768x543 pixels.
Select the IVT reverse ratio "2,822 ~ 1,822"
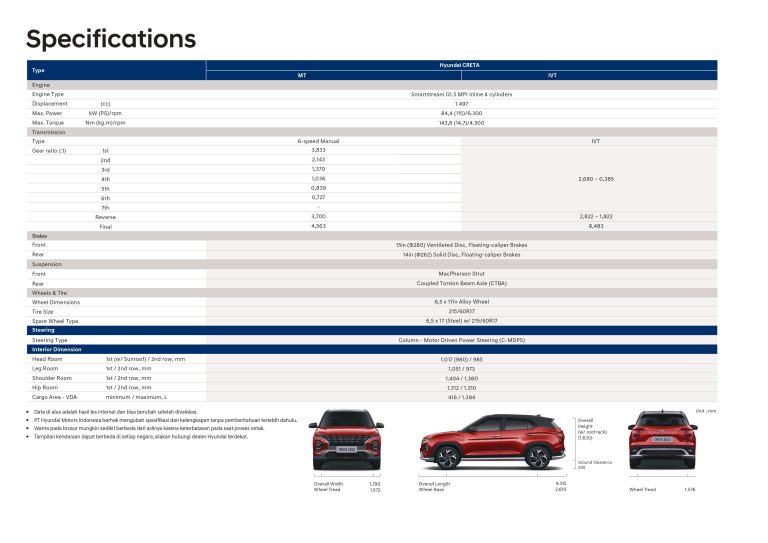click(x=596, y=216)
